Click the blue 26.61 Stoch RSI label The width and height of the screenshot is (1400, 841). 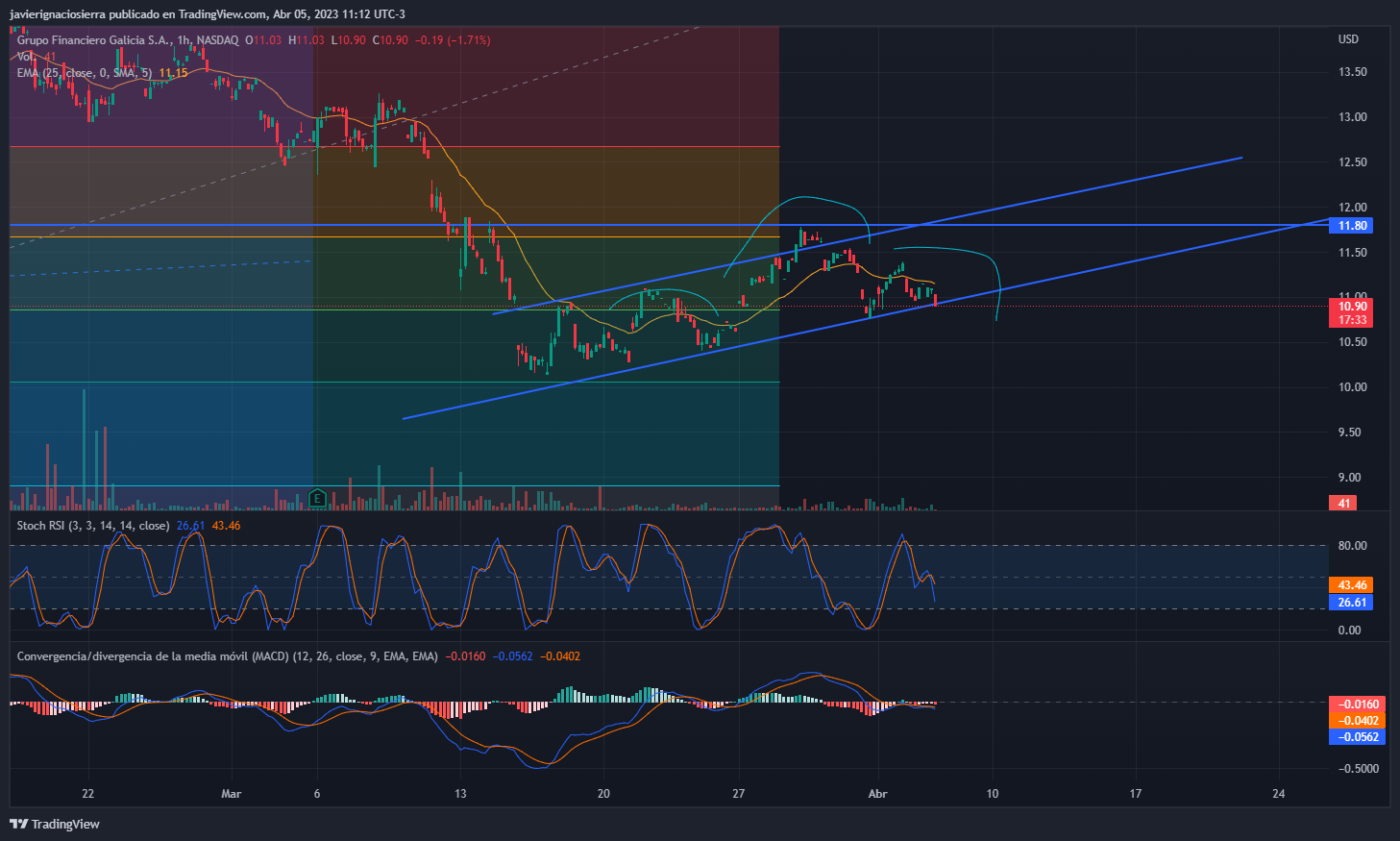click(1351, 603)
